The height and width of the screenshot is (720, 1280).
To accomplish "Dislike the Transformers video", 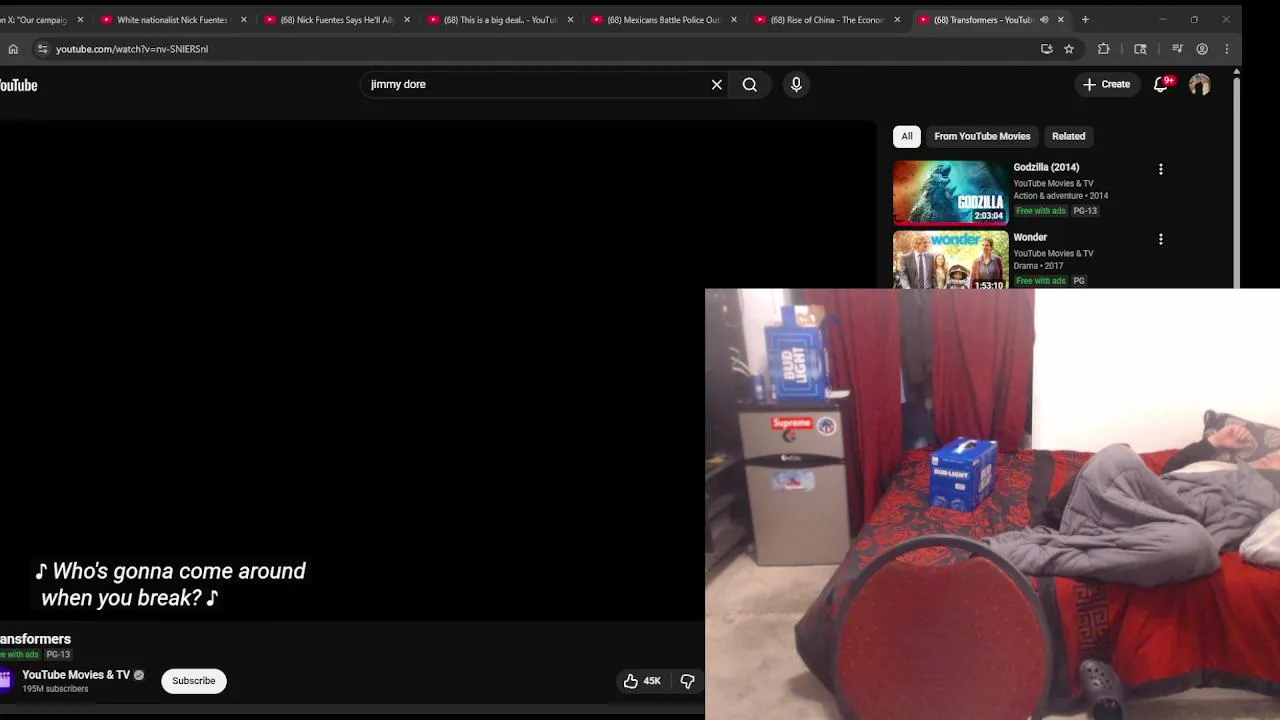I will click(687, 681).
